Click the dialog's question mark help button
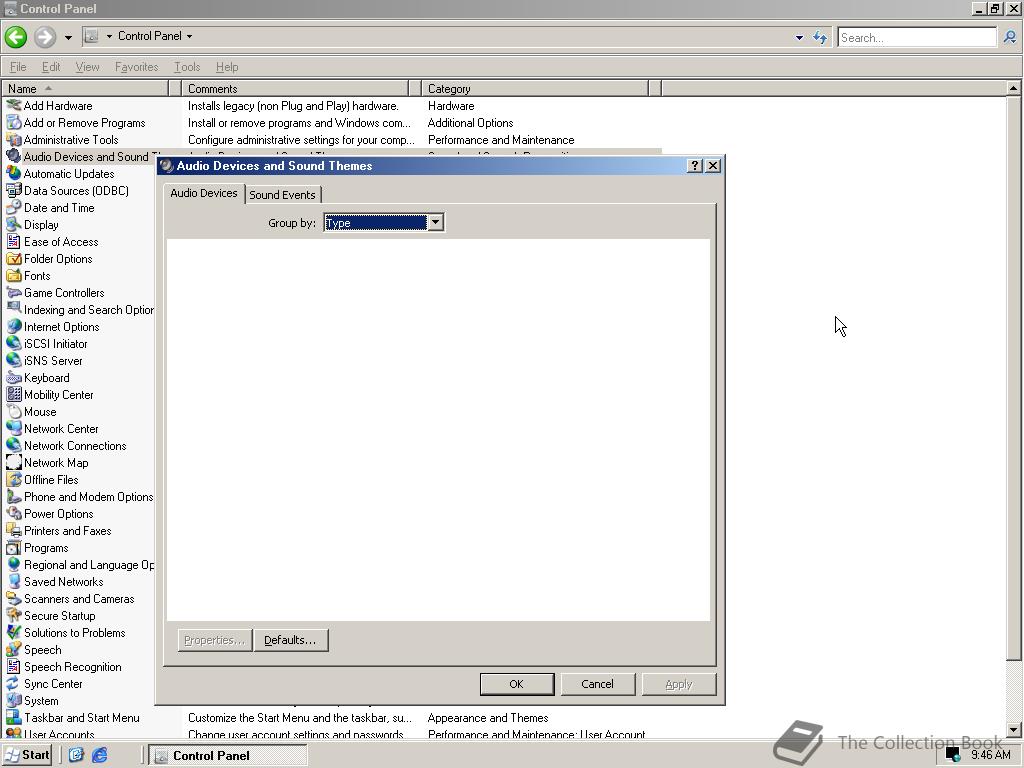Image resolution: width=1024 pixels, height=768 pixels. (x=695, y=166)
